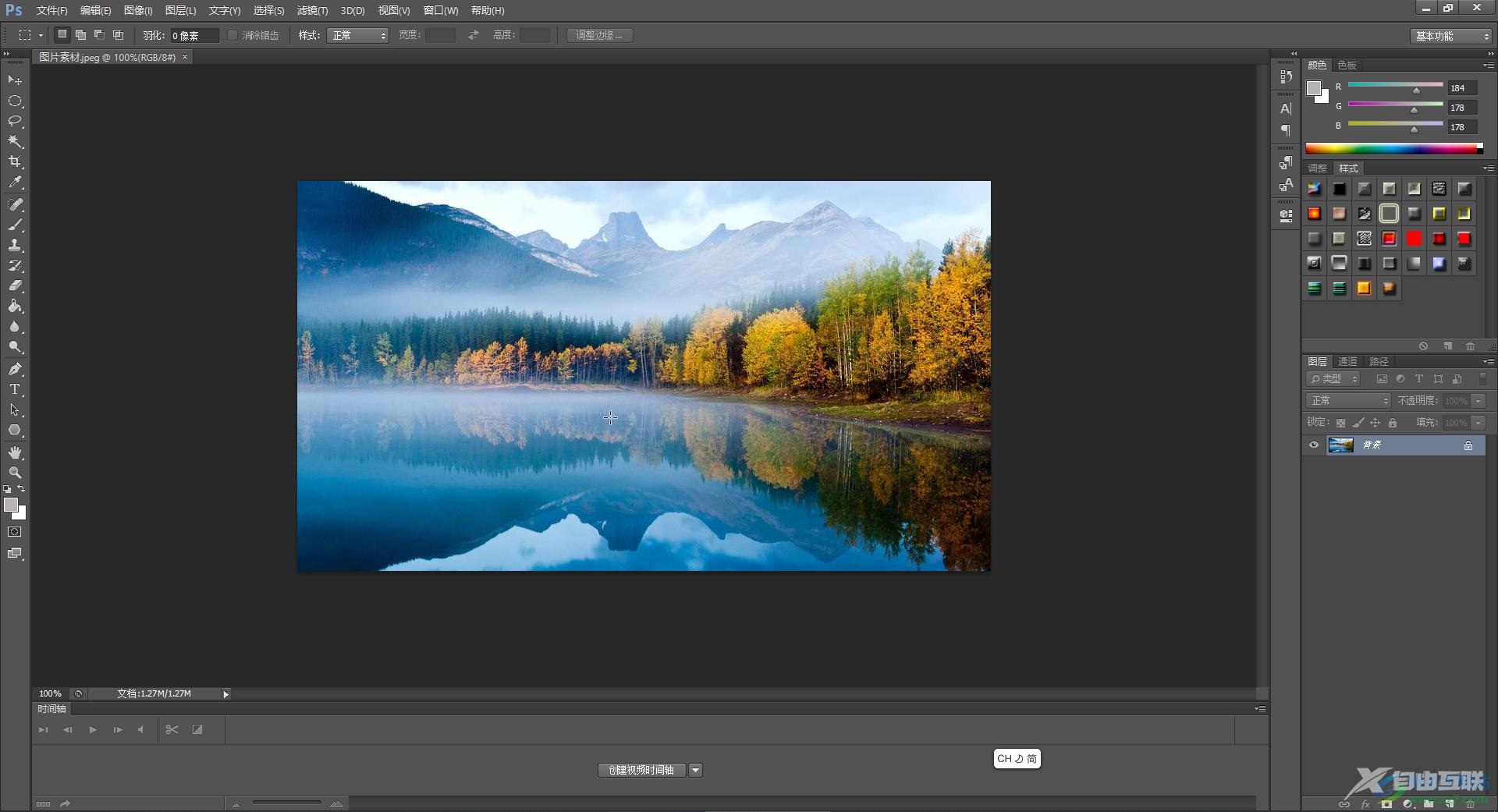This screenshot has height=812, width=1498.
Task: Open the 不透明度 opacity dropdown arrow
Action: click(x=1478, y=401)
